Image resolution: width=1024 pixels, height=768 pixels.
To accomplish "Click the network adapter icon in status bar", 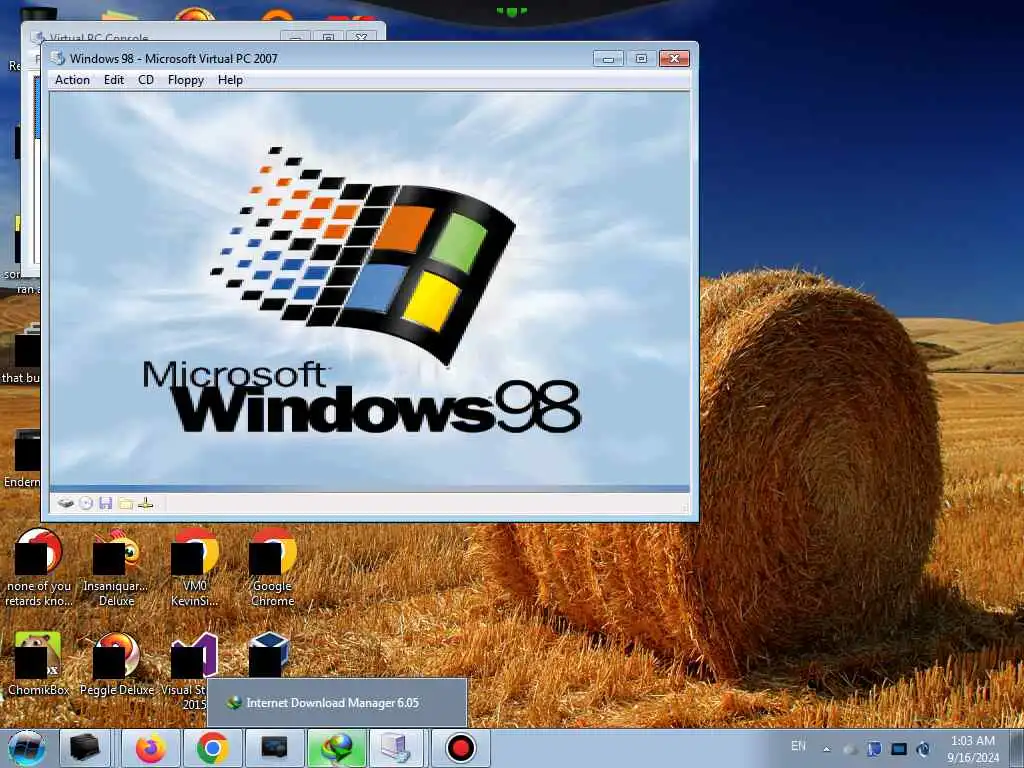I will (x=146, y=503).
